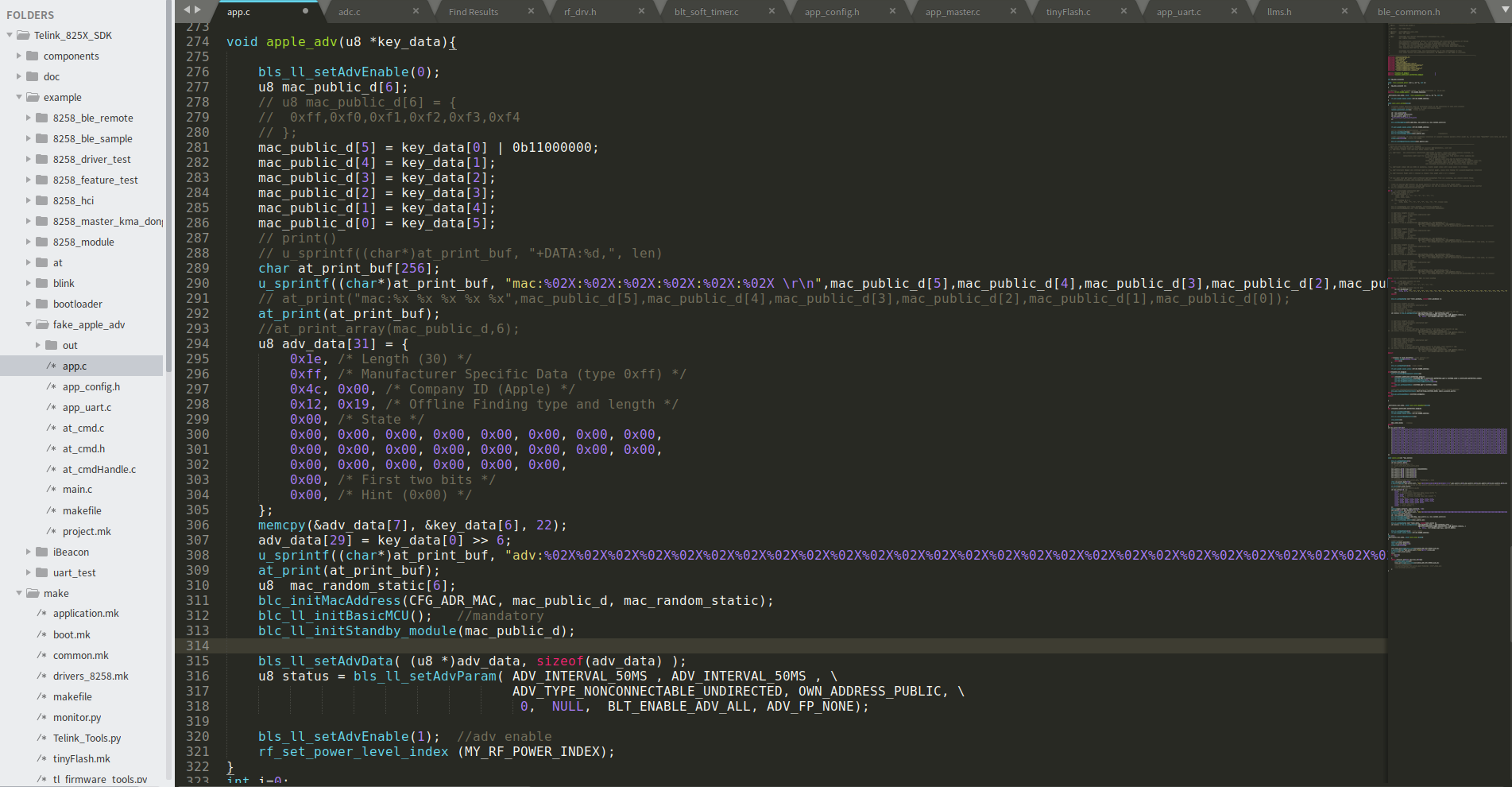The image size is (1512, 787).
Task: Click unsaved dot on app.c tab
Action: pos(305,11)
